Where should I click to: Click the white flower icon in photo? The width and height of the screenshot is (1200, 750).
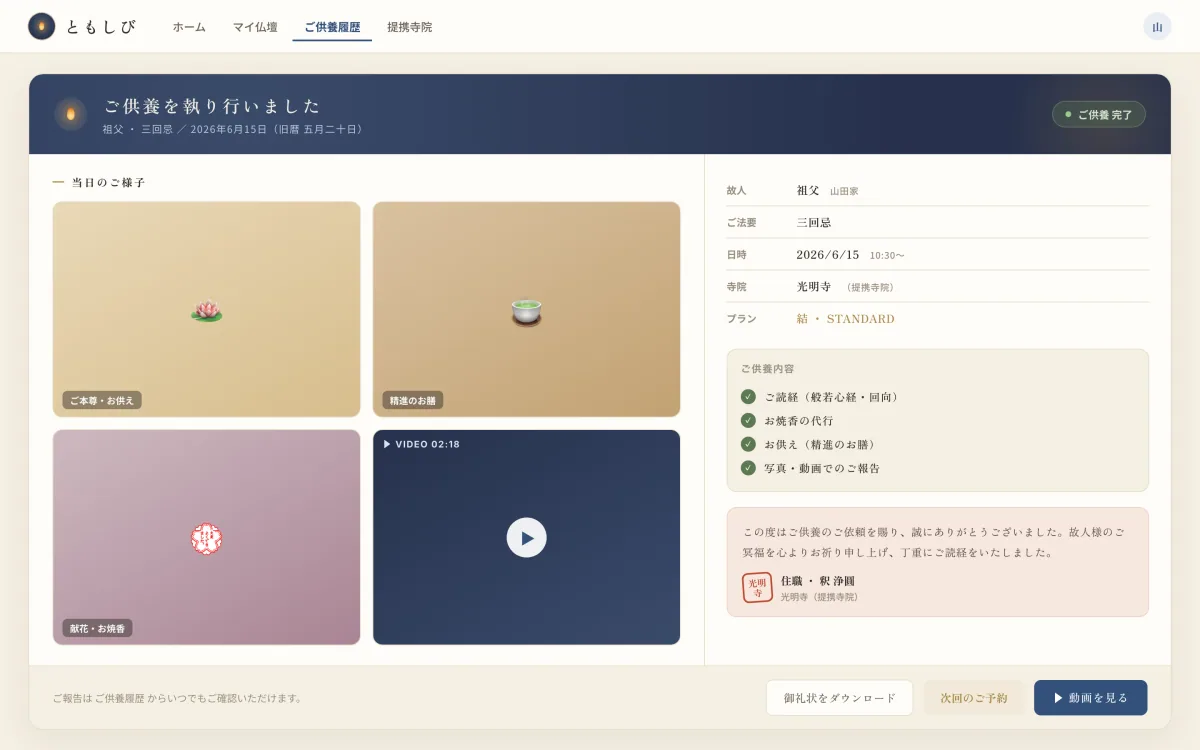pyautogui.click(x=206, y=538)
